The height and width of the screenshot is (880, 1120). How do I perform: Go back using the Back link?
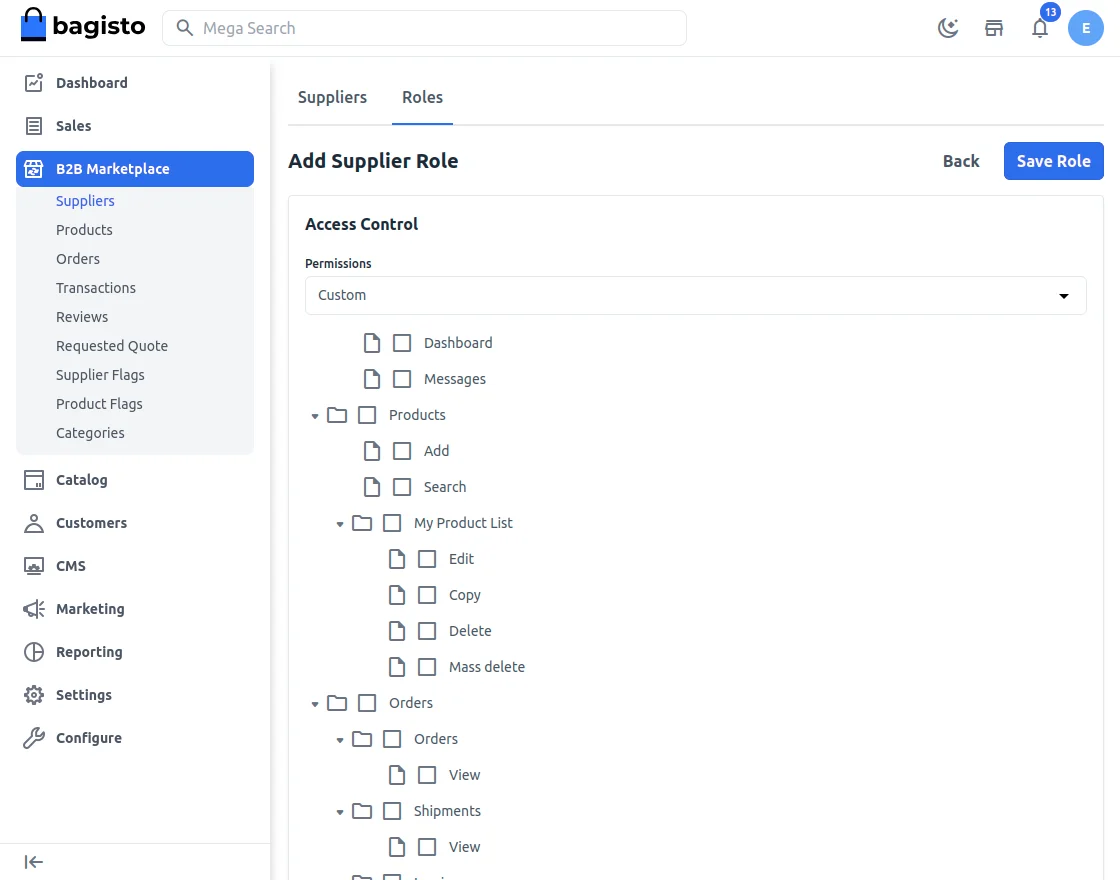click(x=960, y=160)
